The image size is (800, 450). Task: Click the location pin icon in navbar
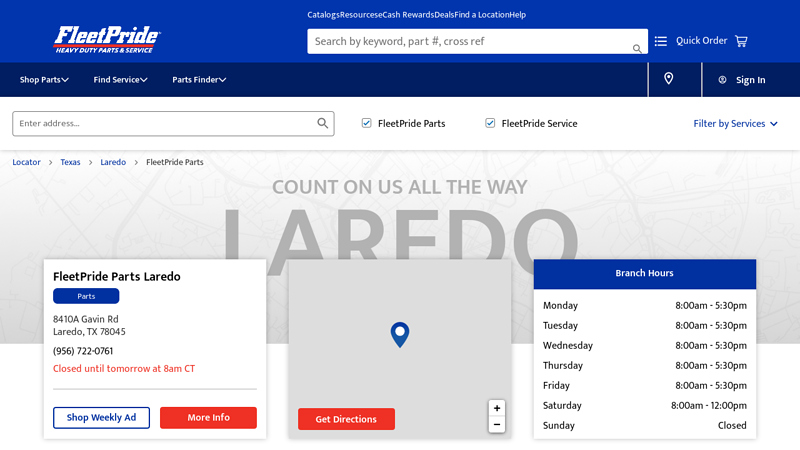(x=669, y=79)
